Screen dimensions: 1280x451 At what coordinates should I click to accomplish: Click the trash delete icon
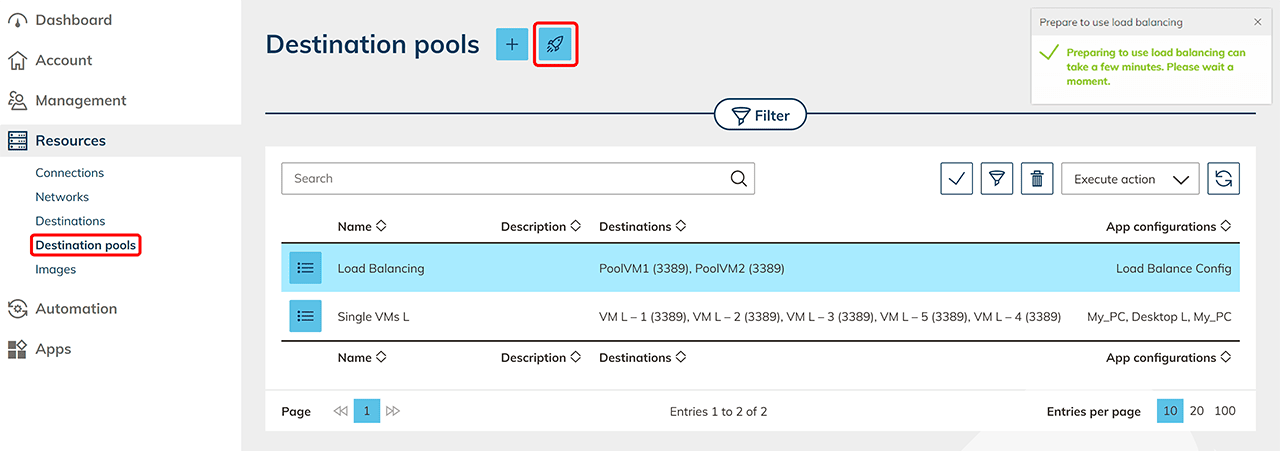(1037, 179)
